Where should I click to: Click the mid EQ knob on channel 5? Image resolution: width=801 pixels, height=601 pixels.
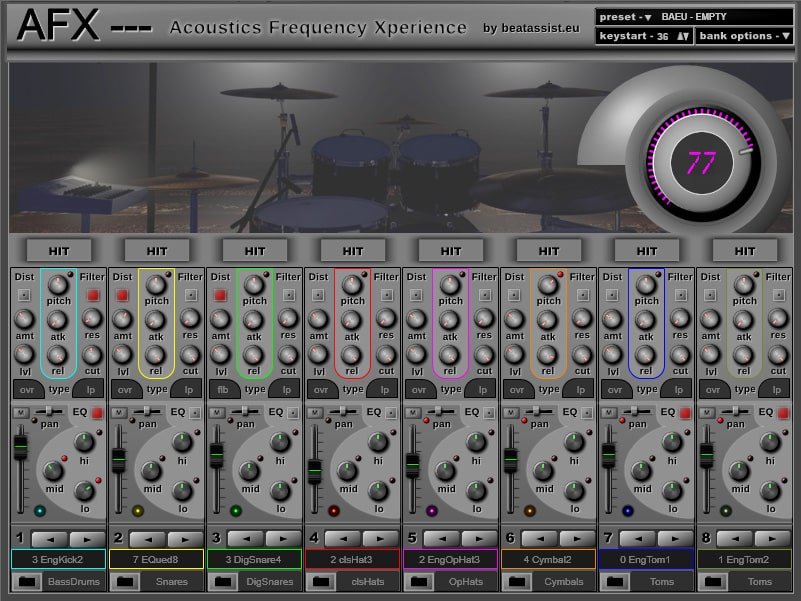[445, 471]
